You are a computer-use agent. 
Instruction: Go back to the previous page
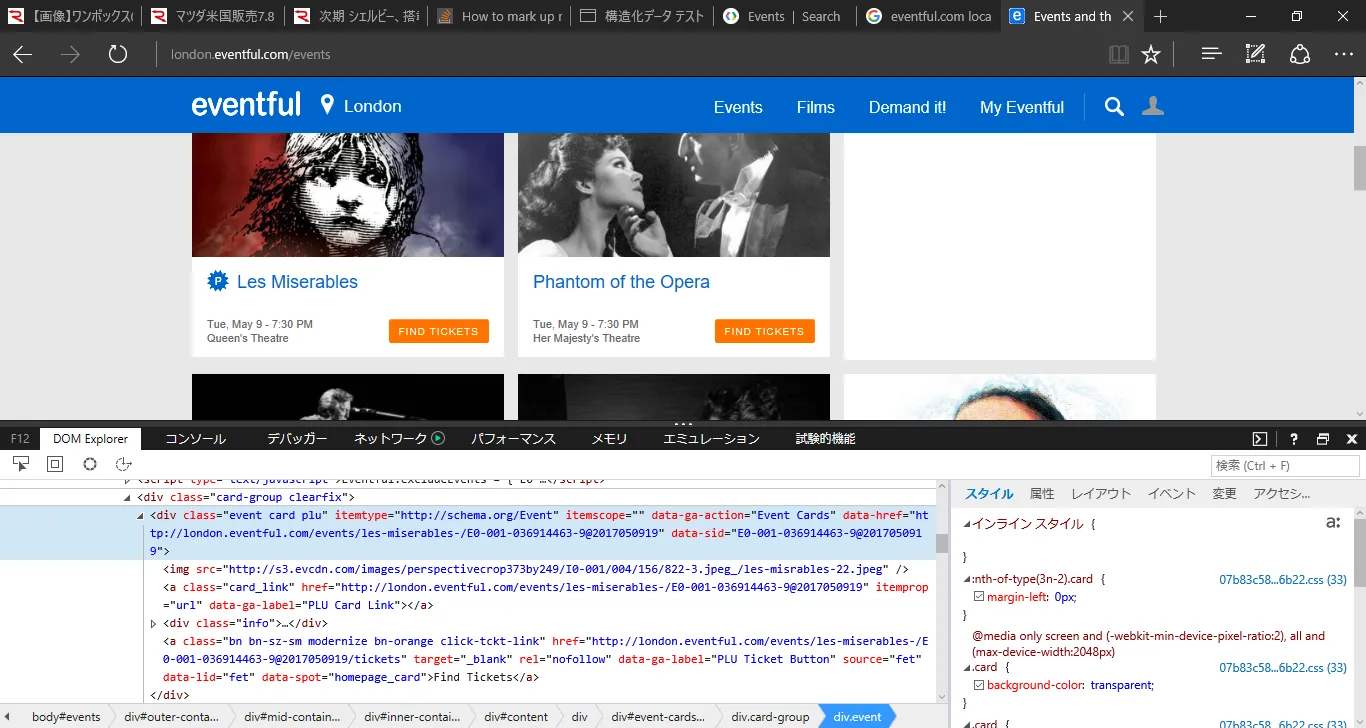point(22,55)
